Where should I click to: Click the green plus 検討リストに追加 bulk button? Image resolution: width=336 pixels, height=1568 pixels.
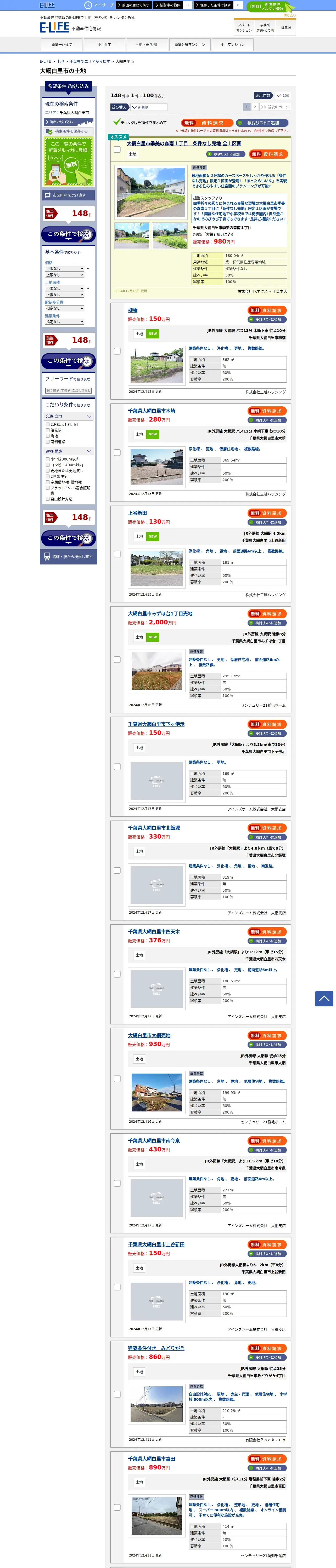(x=262, y=123)
